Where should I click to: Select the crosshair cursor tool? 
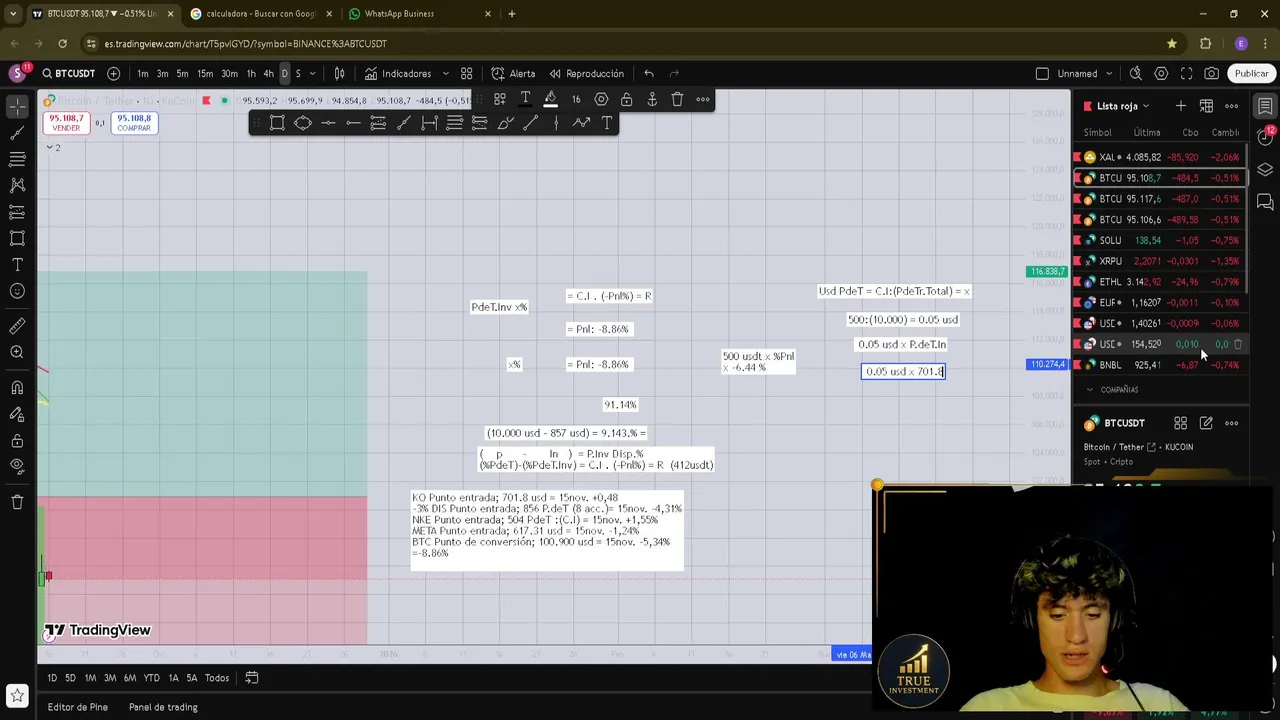[x=17, y=106]
